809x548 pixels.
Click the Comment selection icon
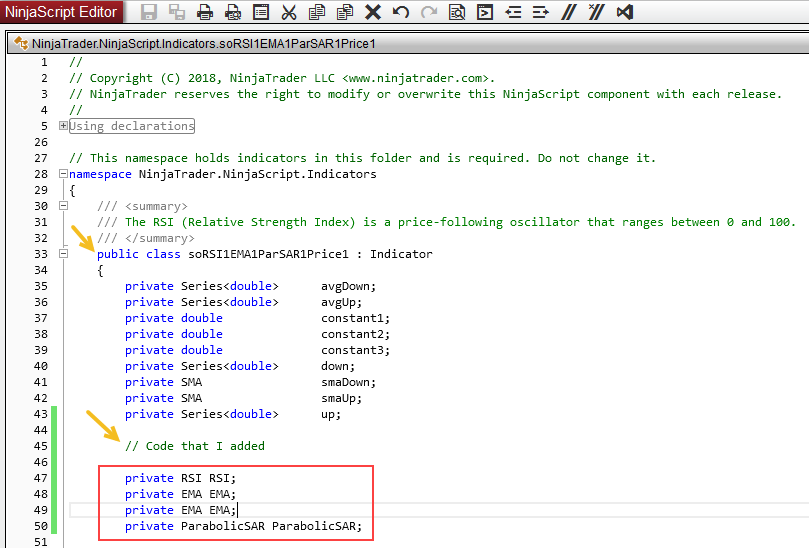click(x=569, y=12)
